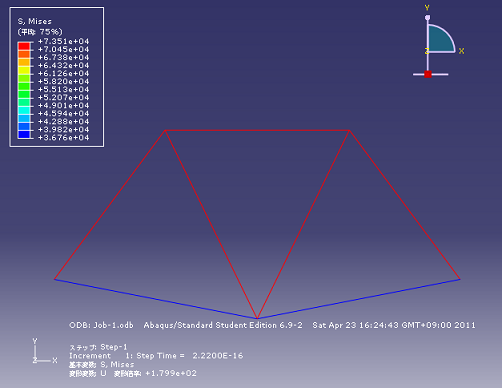Click the Step-1 label in the state block
This screenshot has width=502, height=388.
(x=114, y=347)
